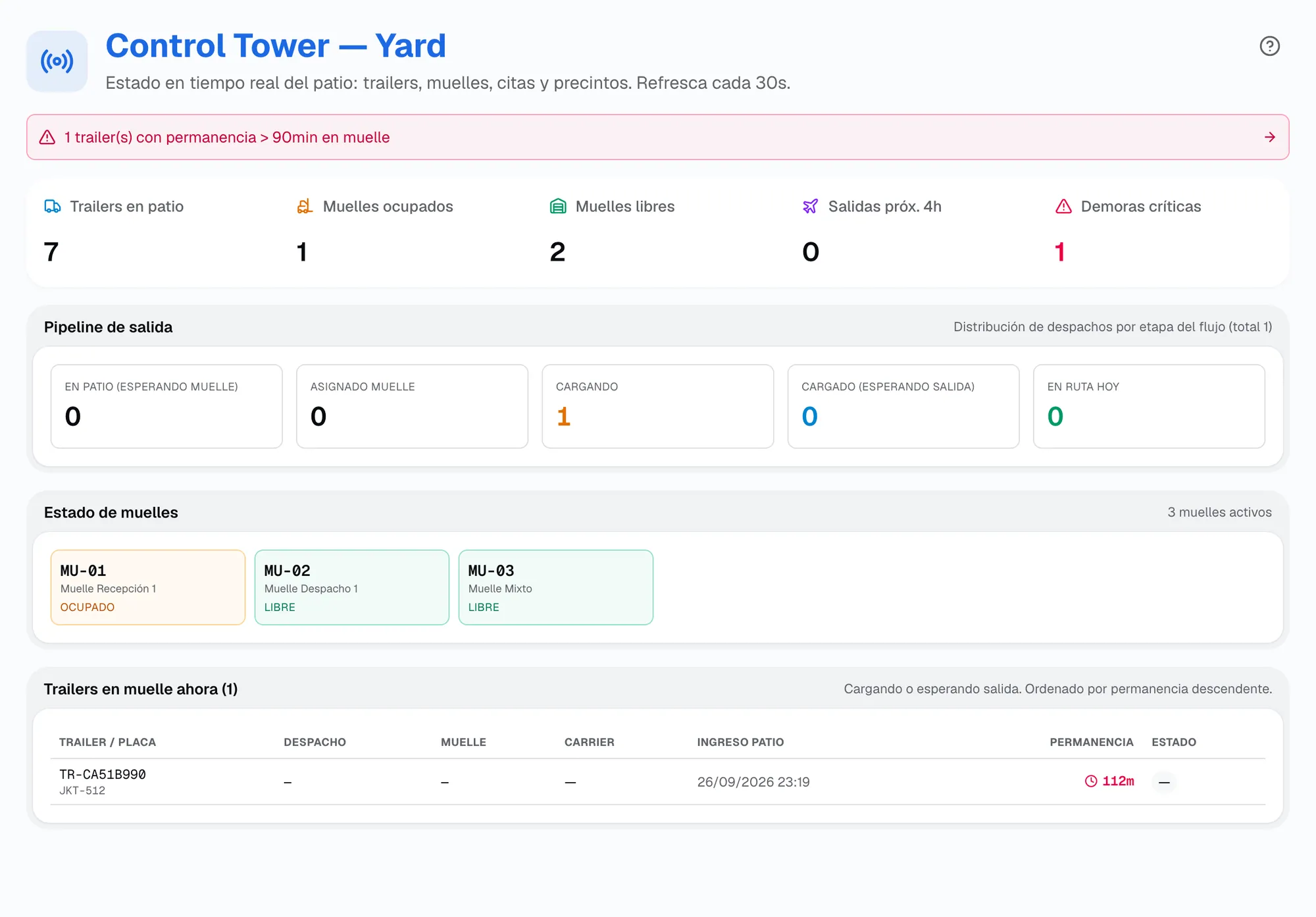Click the Asignado muelle pipeline card

tap(413, 406)
